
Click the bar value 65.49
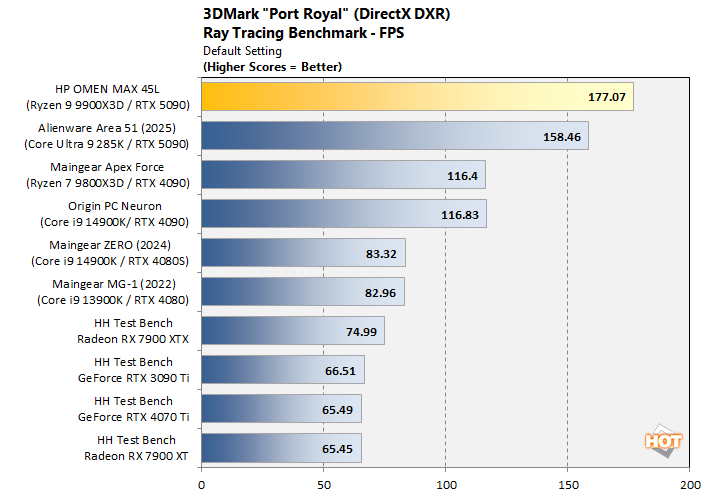[337, 410]
